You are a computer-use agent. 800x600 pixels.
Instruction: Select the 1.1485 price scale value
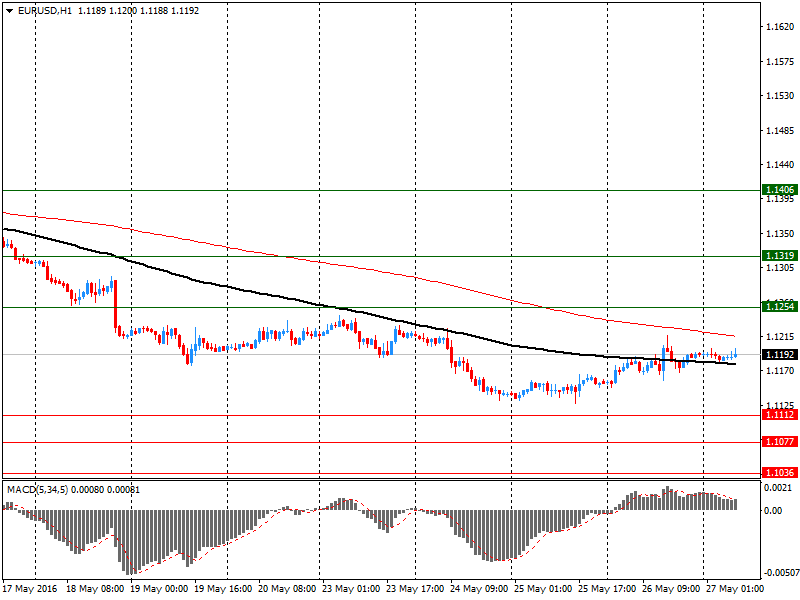(781, 131)
